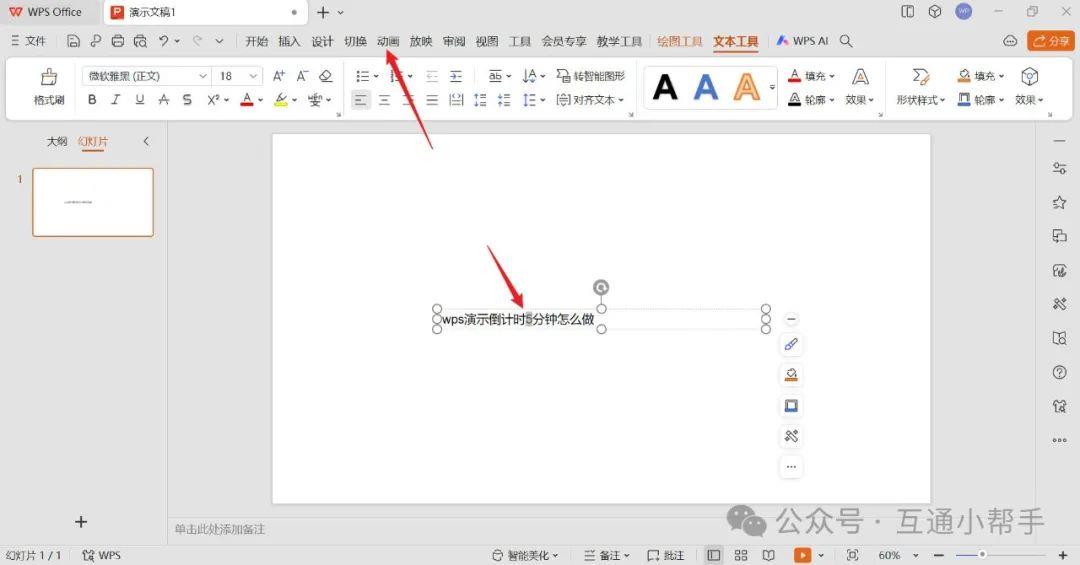Image resolution: width=1080 pixels, height=565 pixels.
Task: Expand the 智能美化 dropdown in status bar
Action: pyautogui.click(x=525, y=555)
